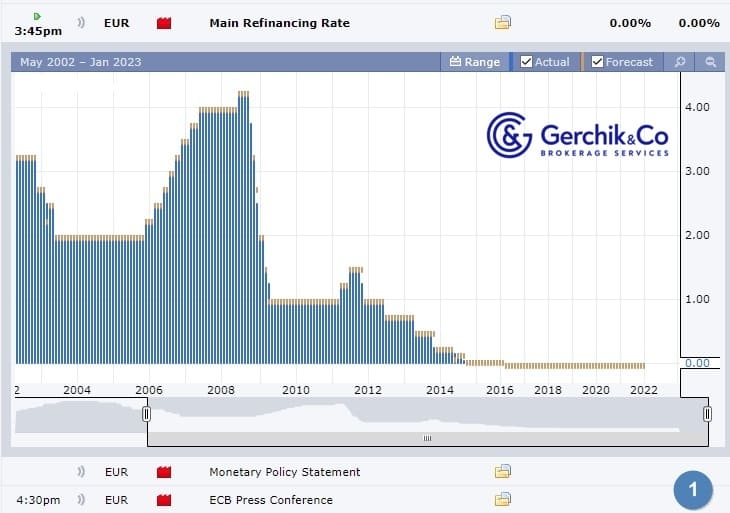
Task: Click the ECB Press Conference event name
Action: click(x=270, y=499)
